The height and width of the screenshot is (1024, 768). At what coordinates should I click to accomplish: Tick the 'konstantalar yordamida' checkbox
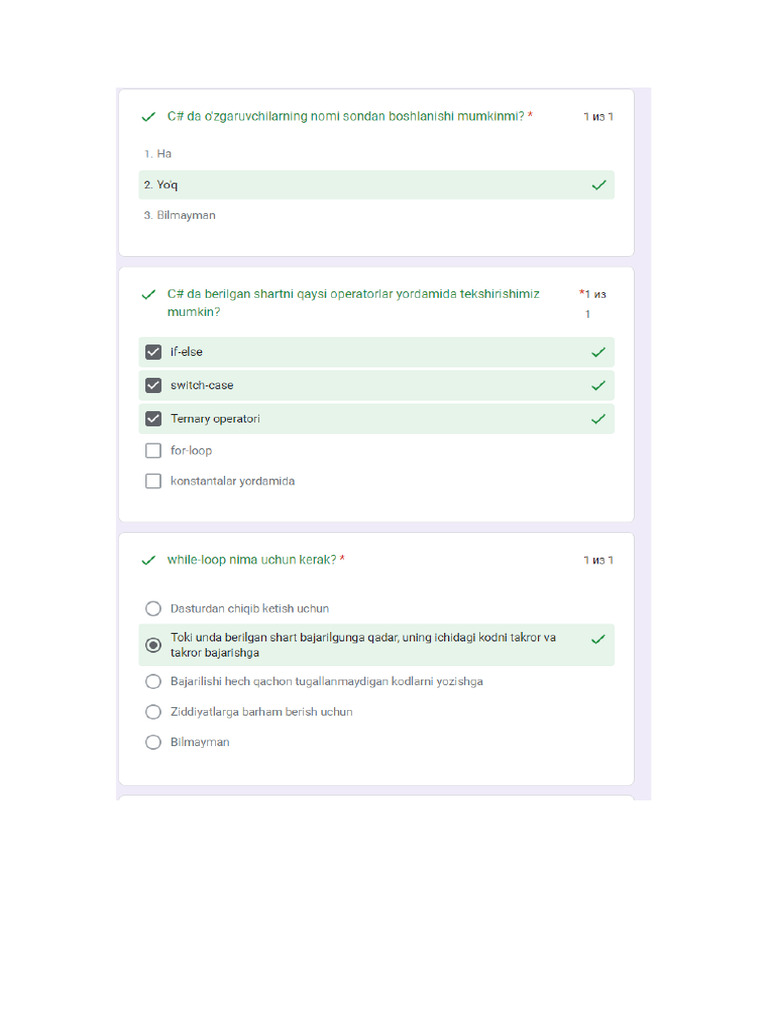(153, 481)
